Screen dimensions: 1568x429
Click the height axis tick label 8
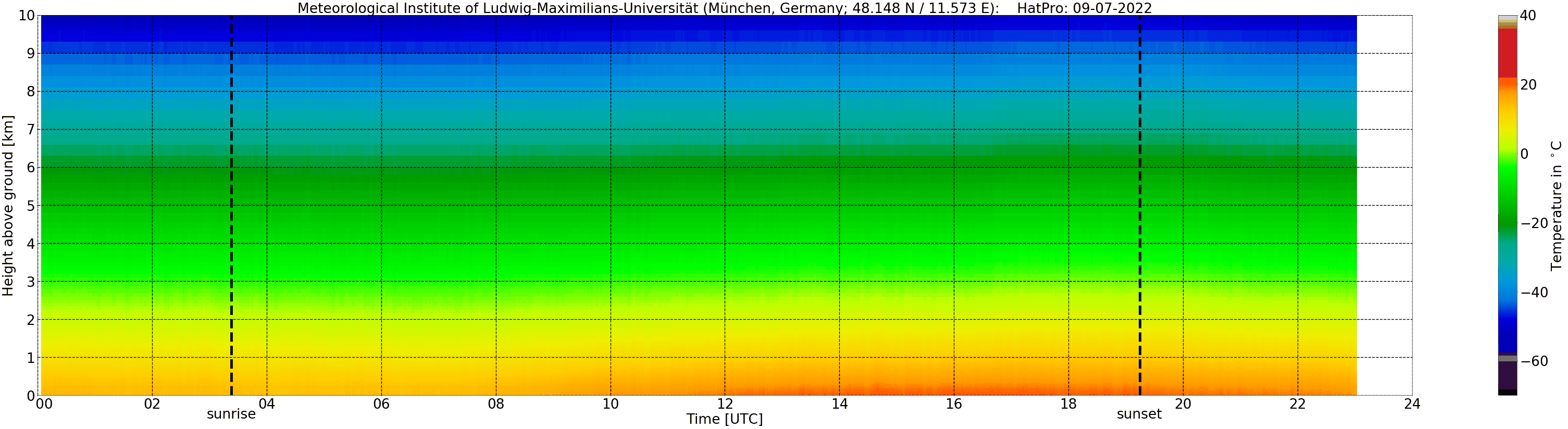coord(31,92)
